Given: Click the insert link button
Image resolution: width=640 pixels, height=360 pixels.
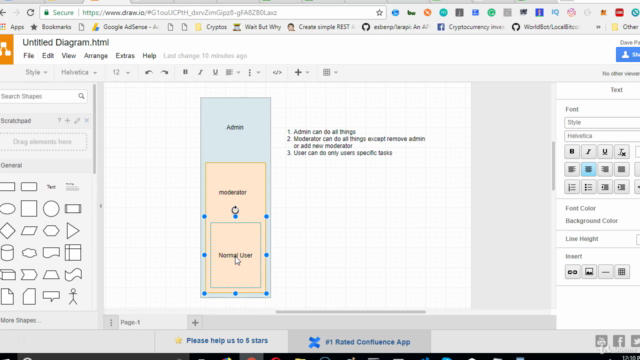Looking at the screenshot, I should coord(572,272).
